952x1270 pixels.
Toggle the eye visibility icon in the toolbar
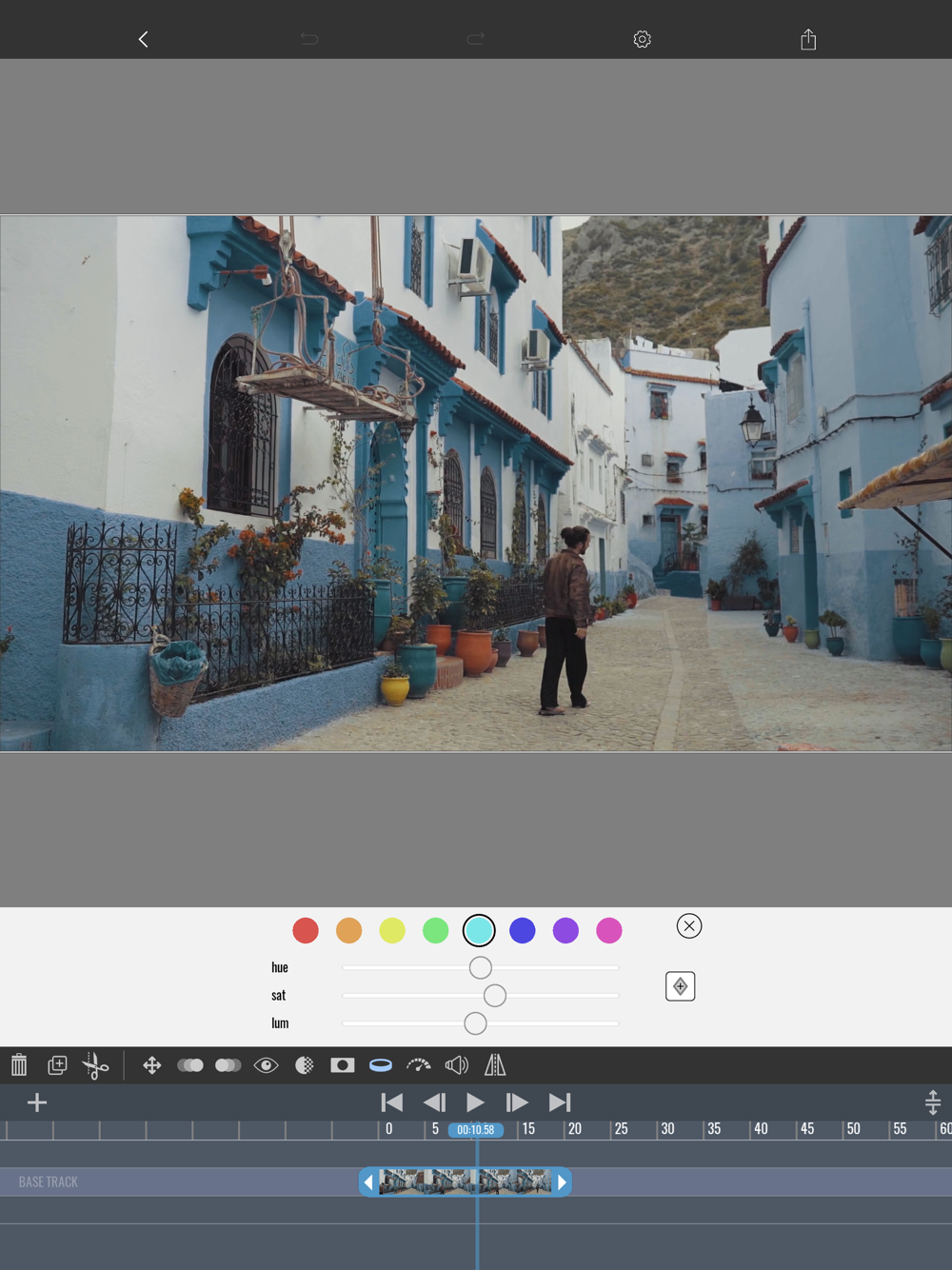(267, 1065)
